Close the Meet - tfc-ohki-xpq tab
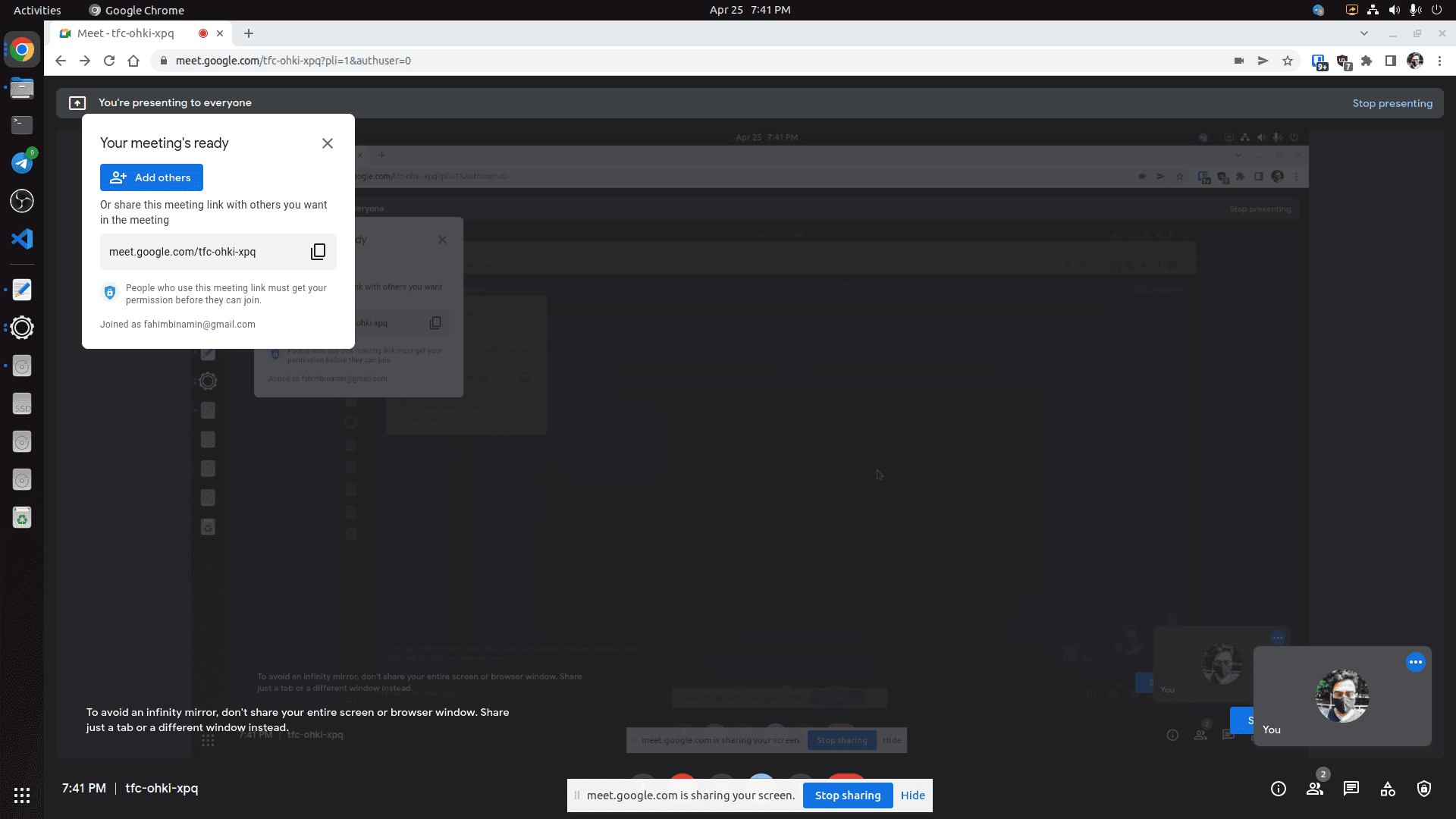The height and width of the screenshot is (819, 1456). 220,33
